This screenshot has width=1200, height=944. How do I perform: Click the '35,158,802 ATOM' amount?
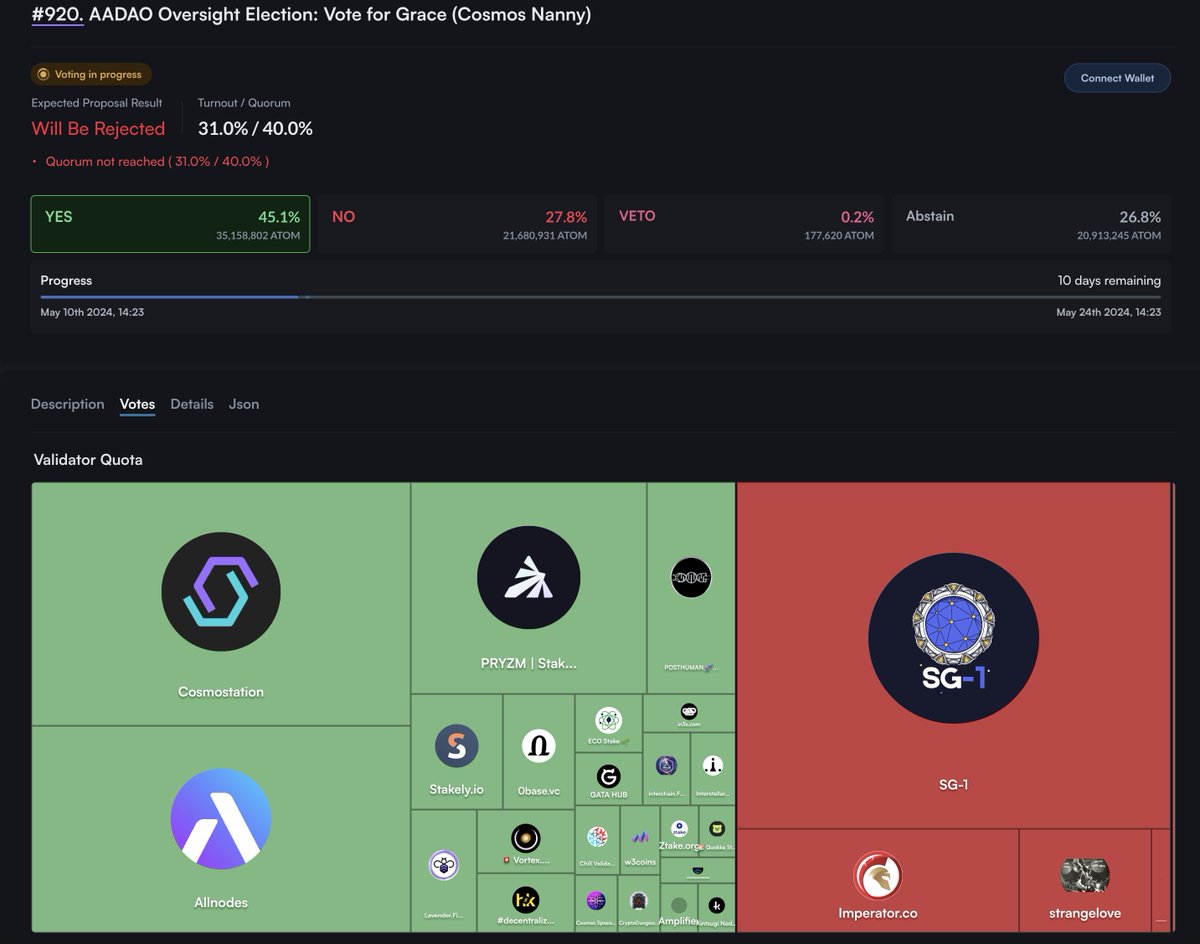(258, 236)
